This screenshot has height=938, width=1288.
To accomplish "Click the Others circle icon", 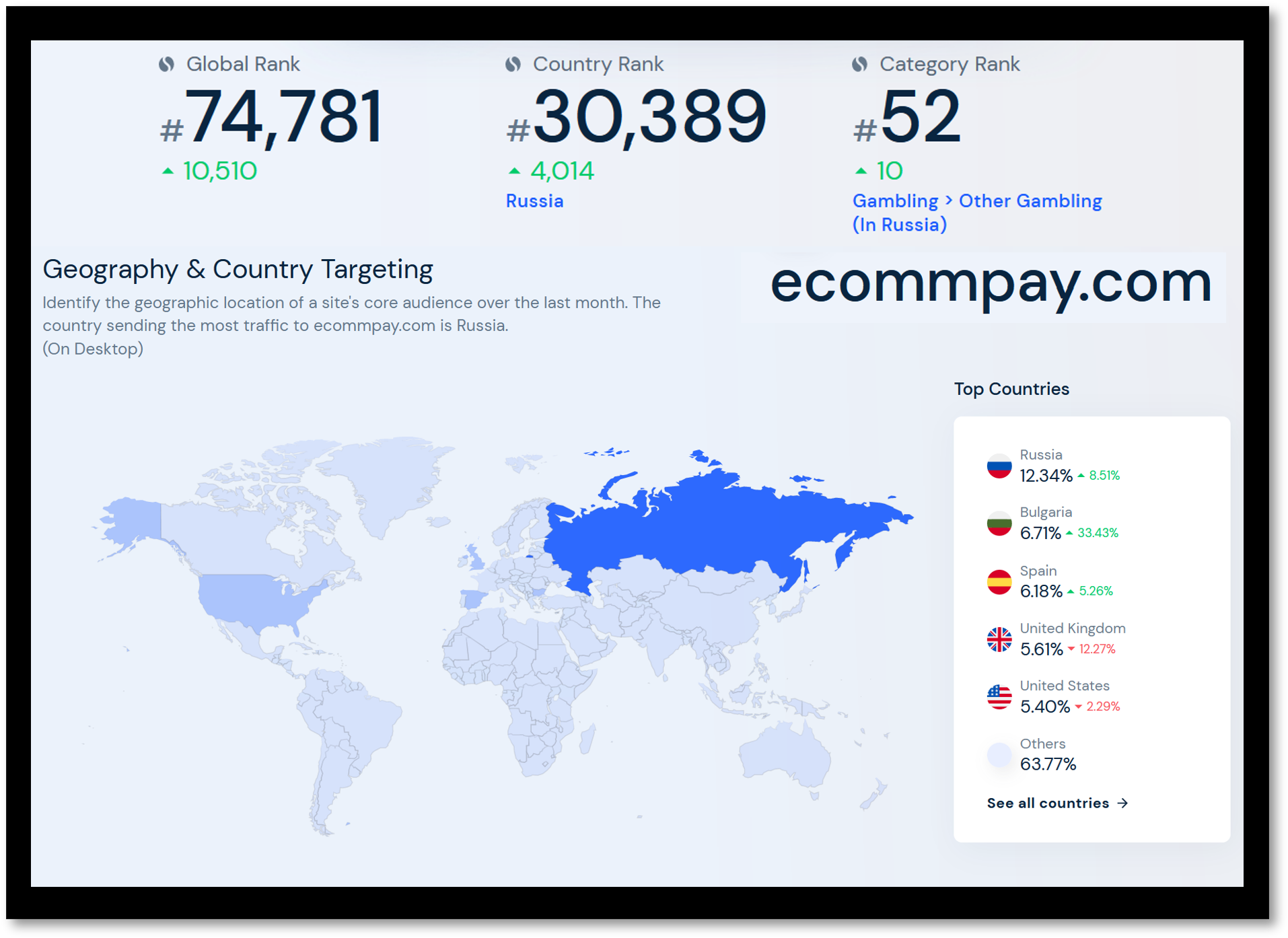I will pos(999,754).
